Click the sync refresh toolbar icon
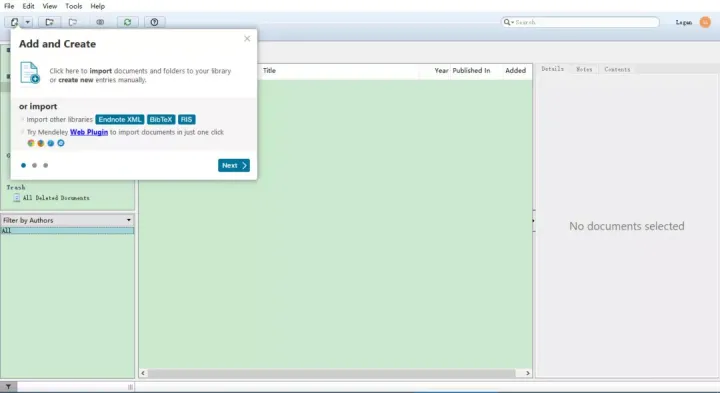This screenshot has width=720, height=393. (x=127, y=22)
